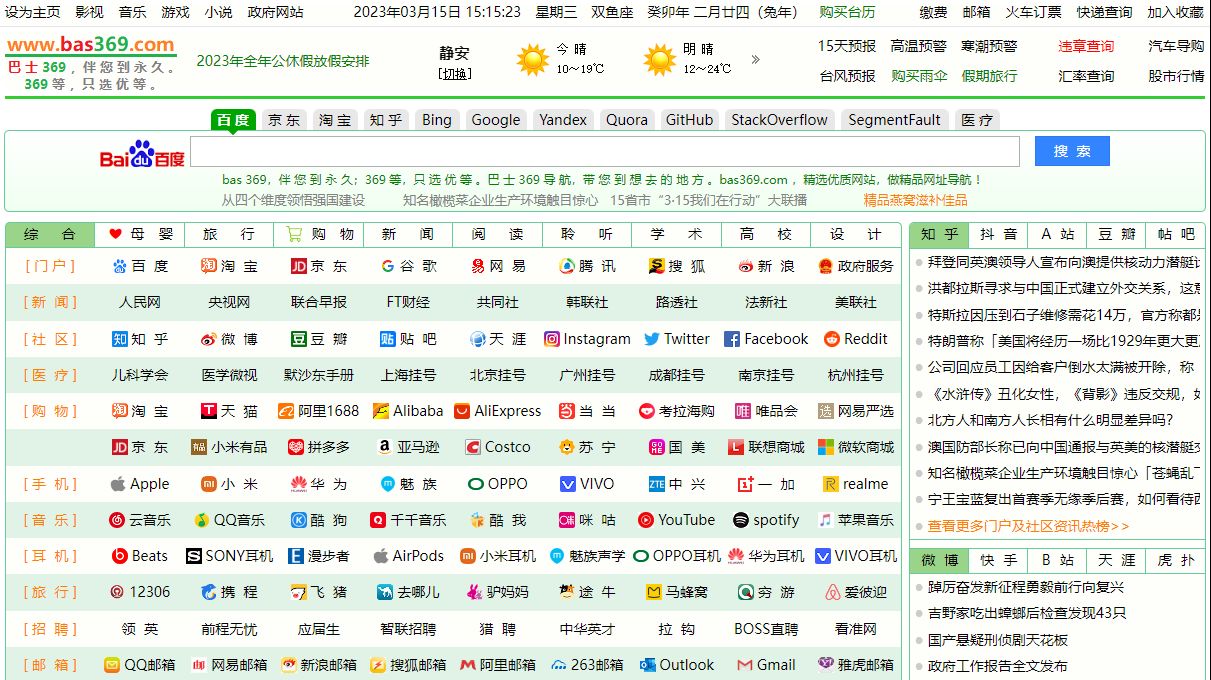Select the Yandex search tab
This screenshot has width=1211, height=680.
(563, 120)
